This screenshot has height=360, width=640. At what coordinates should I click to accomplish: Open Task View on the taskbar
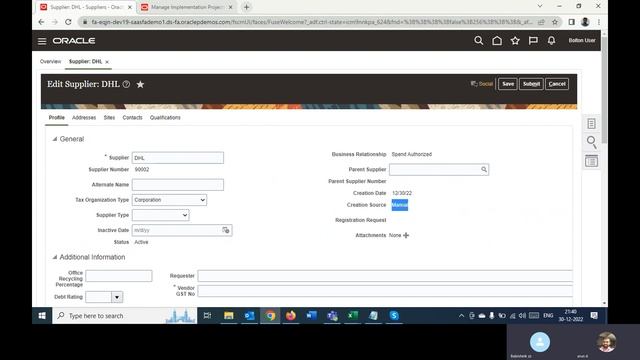[207, 316]
